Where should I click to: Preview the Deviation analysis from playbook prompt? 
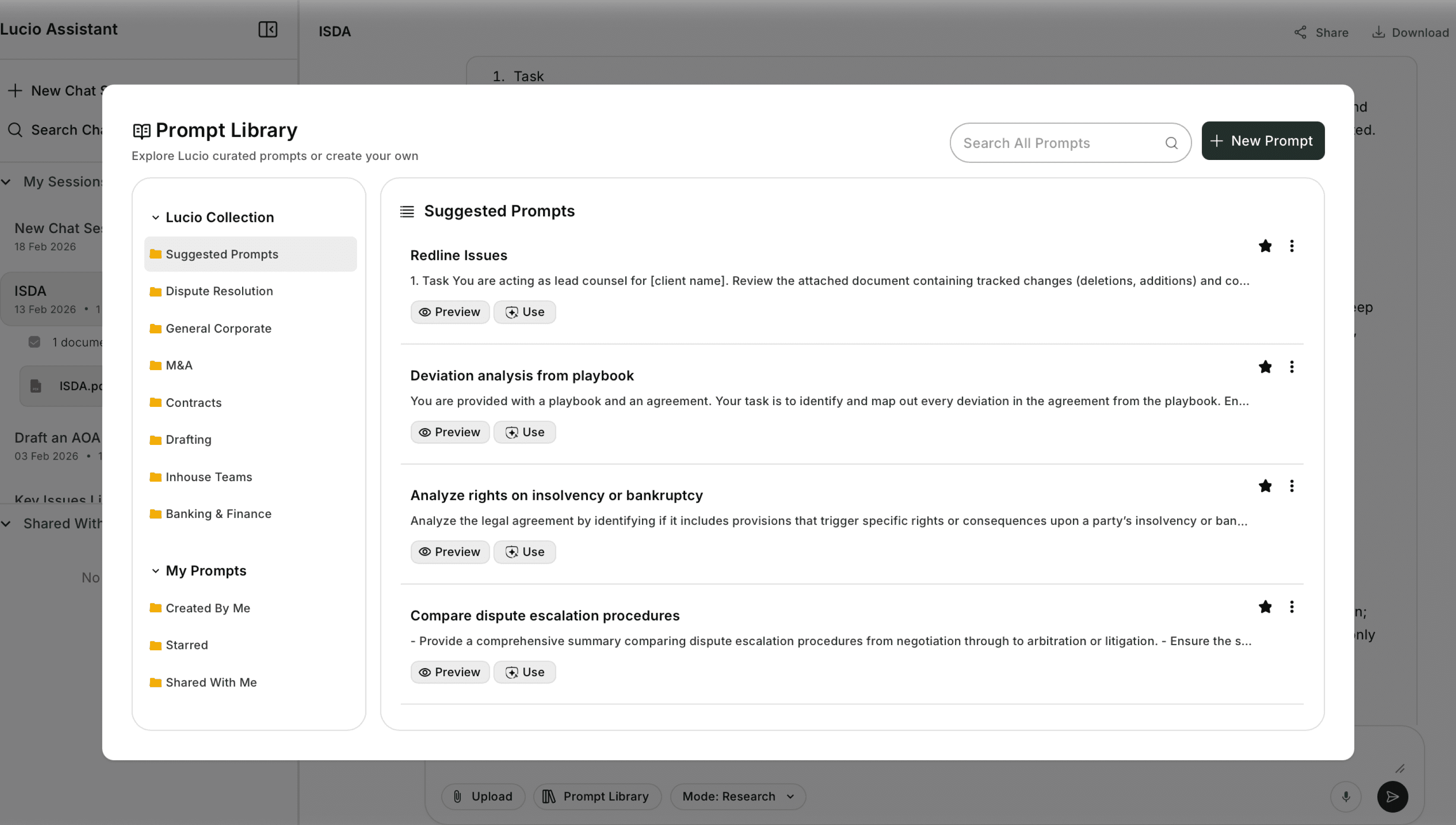click(x=450, y=432)
